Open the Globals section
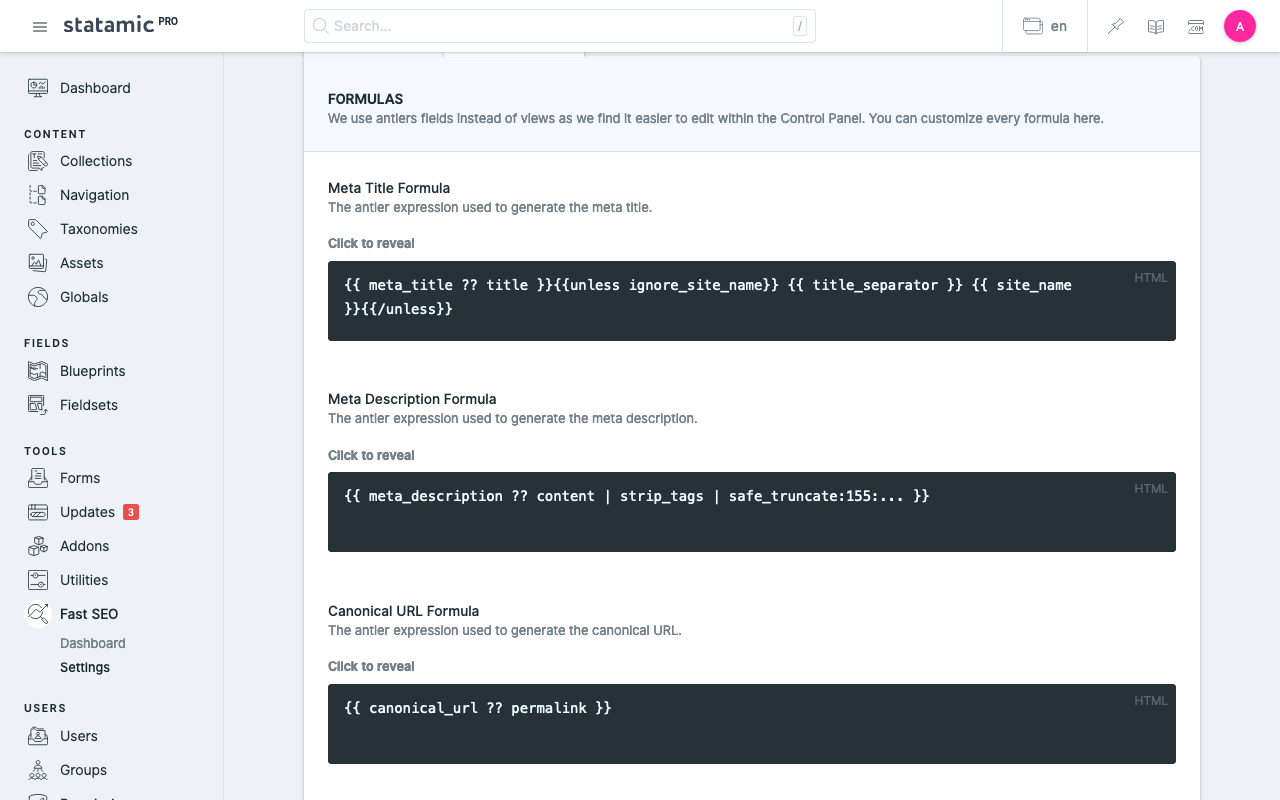This screenshot has width=1280, height=800. pyautogui.click(x=84, y=297)
